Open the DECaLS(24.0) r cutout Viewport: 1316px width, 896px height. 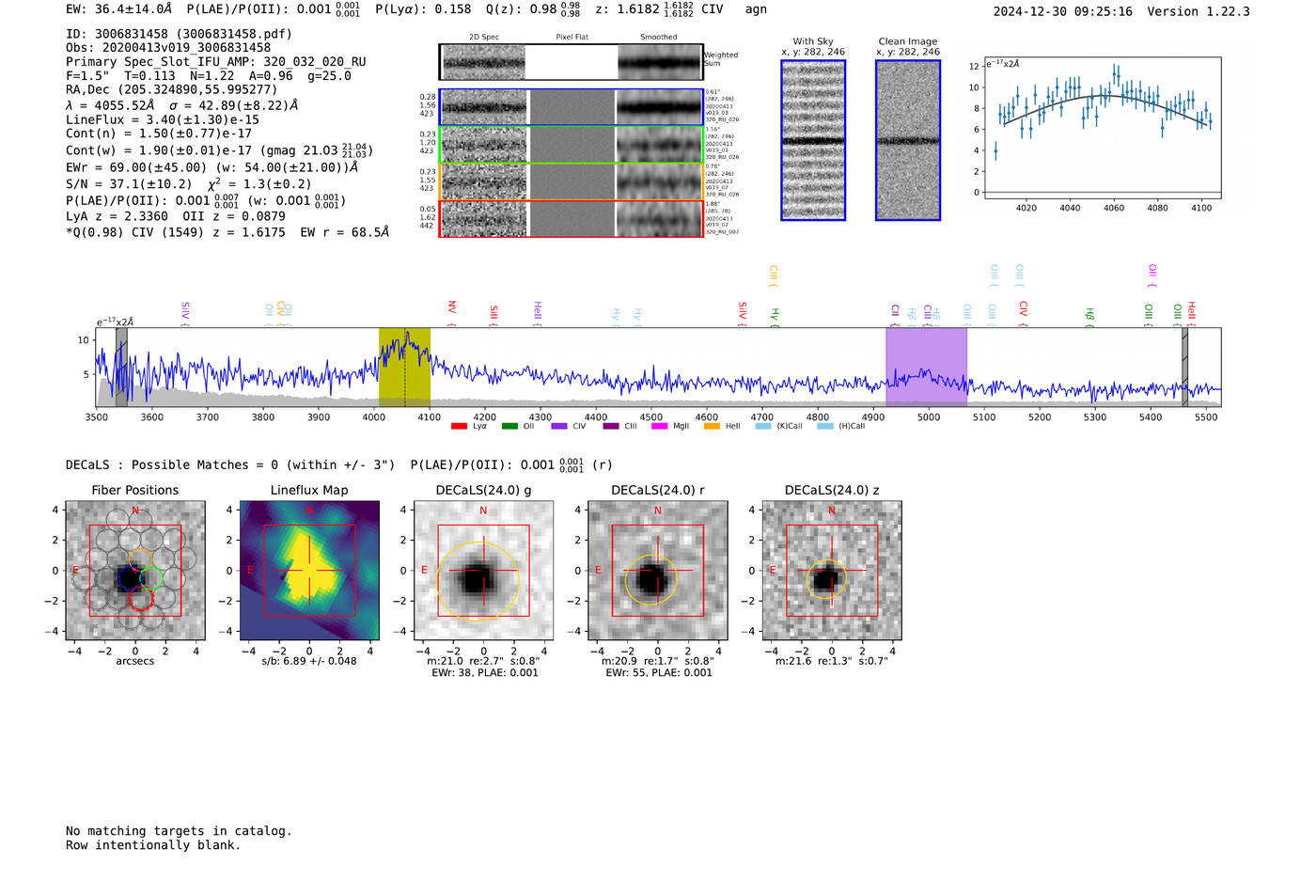[657, 571]
